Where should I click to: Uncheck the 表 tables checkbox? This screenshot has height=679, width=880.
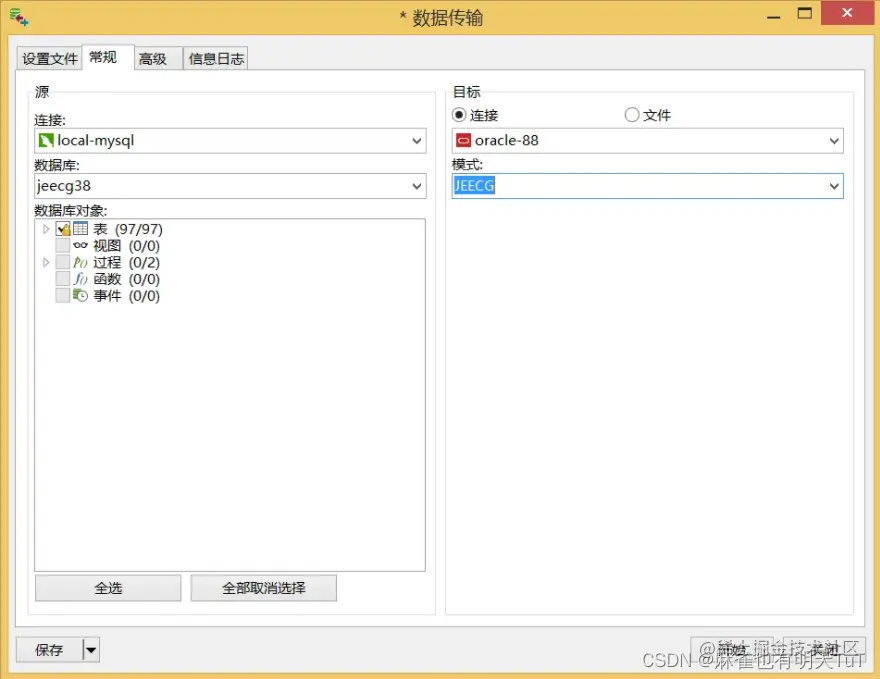click(64, 228)
